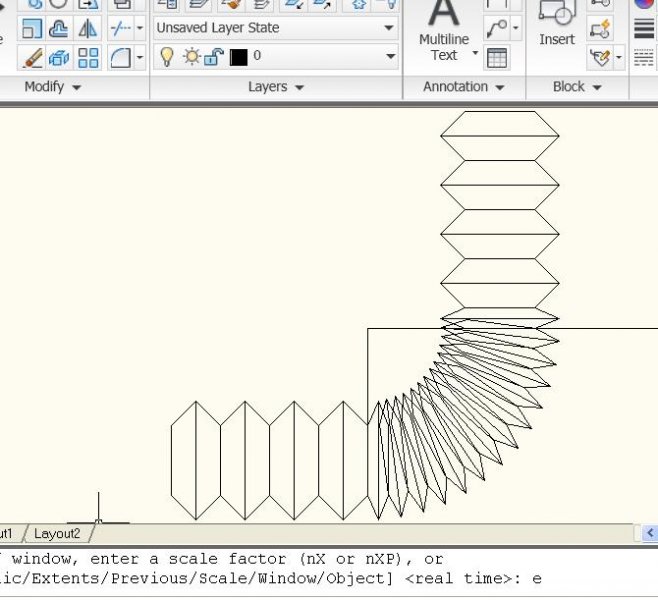This screenshot has height=600, width=658.
Task: Click the black layer color swatch
Action: pos(238,57)
